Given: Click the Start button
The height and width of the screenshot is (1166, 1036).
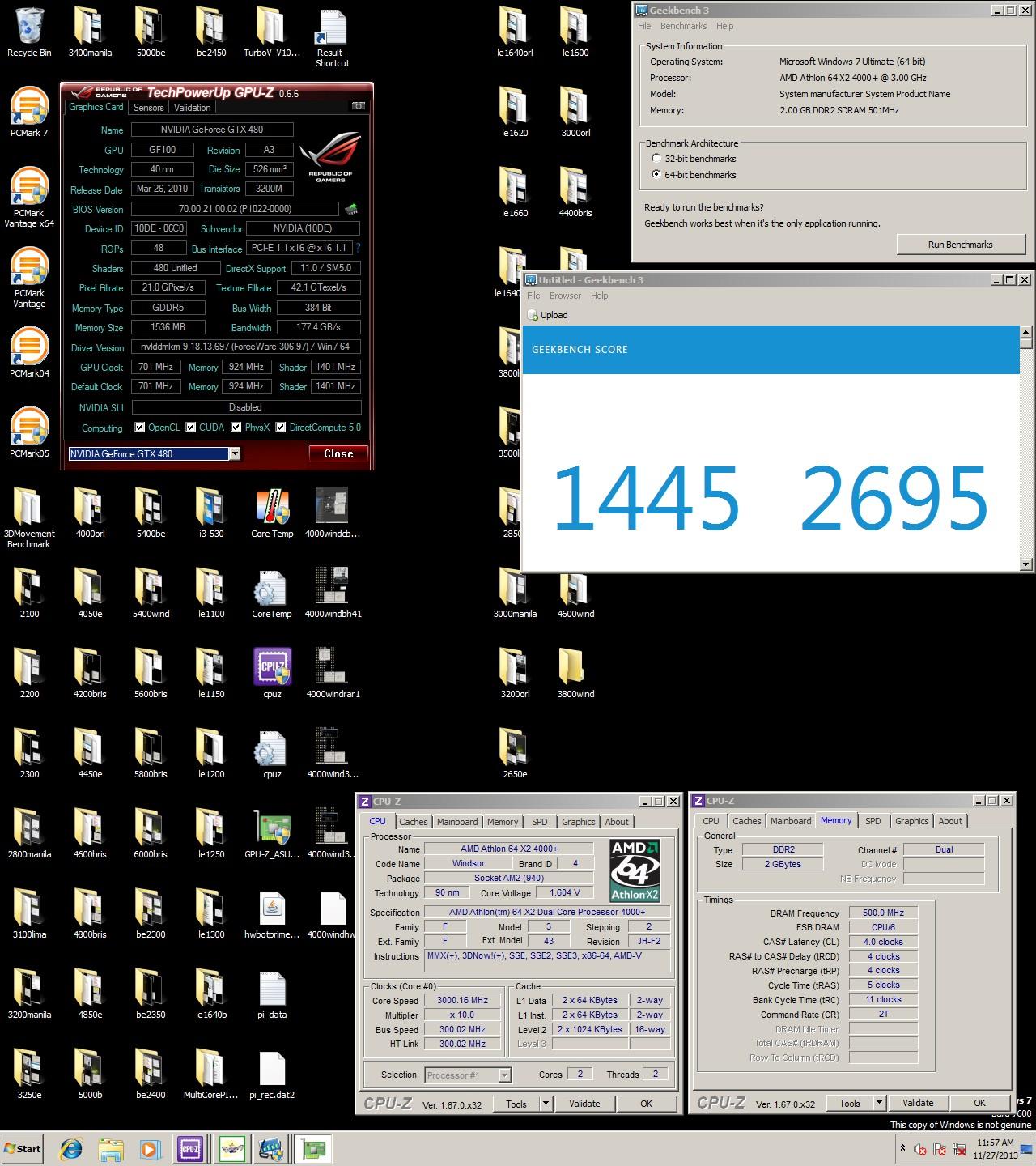Looking at the screenshot, I should 23,1148.
